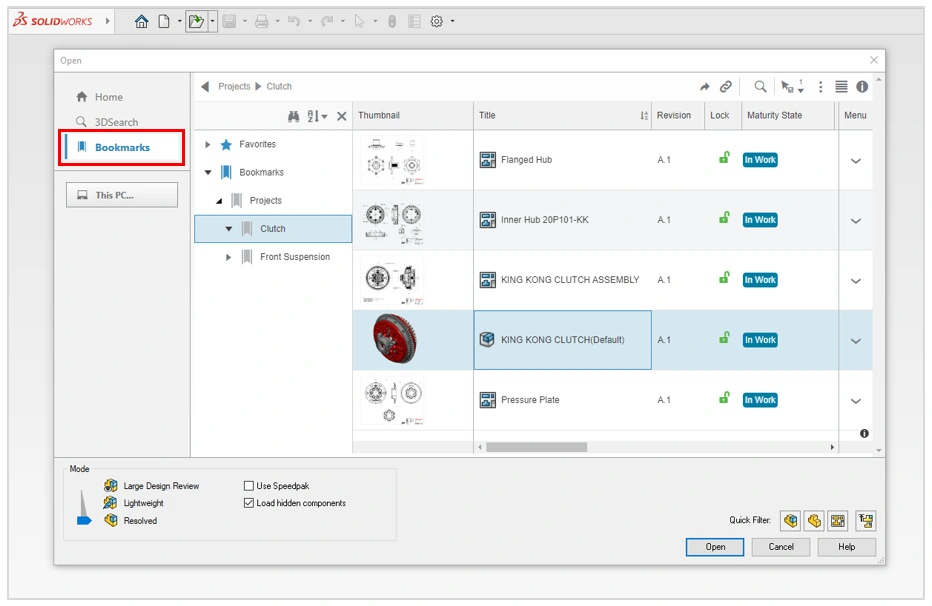Screen dimensions: 932x606
Task: Select Bookmarks in the sidebar
Action: [122, 147]
